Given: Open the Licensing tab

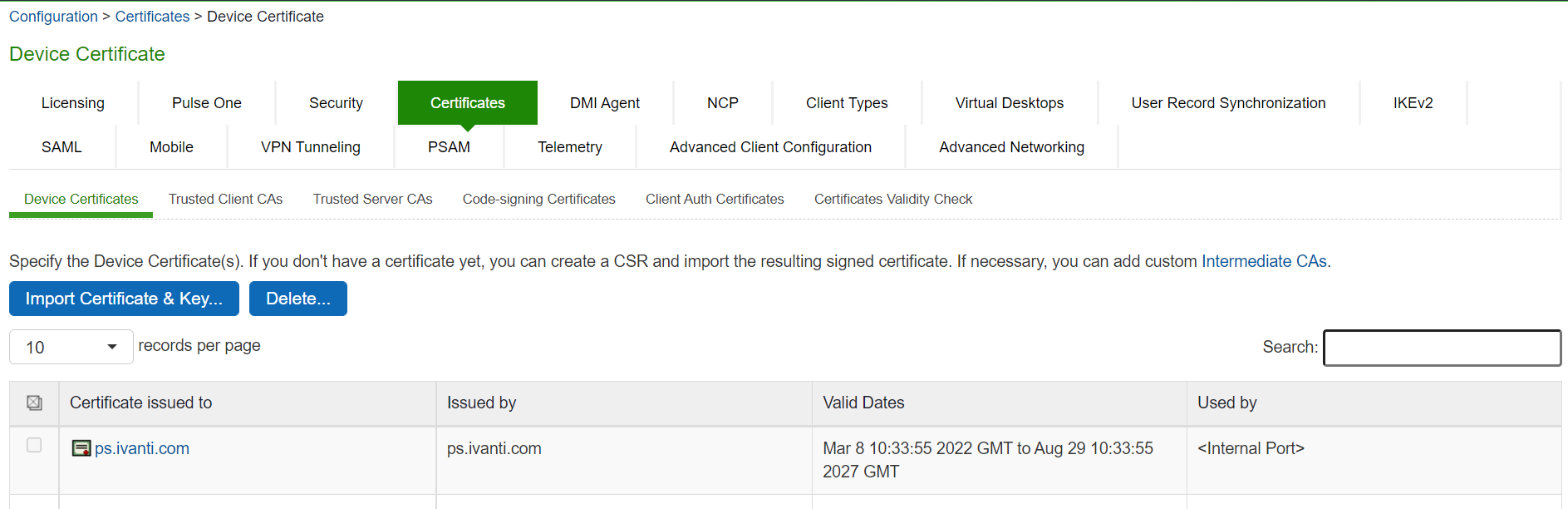Looking at the screenshot, I should tap(73, 103).
